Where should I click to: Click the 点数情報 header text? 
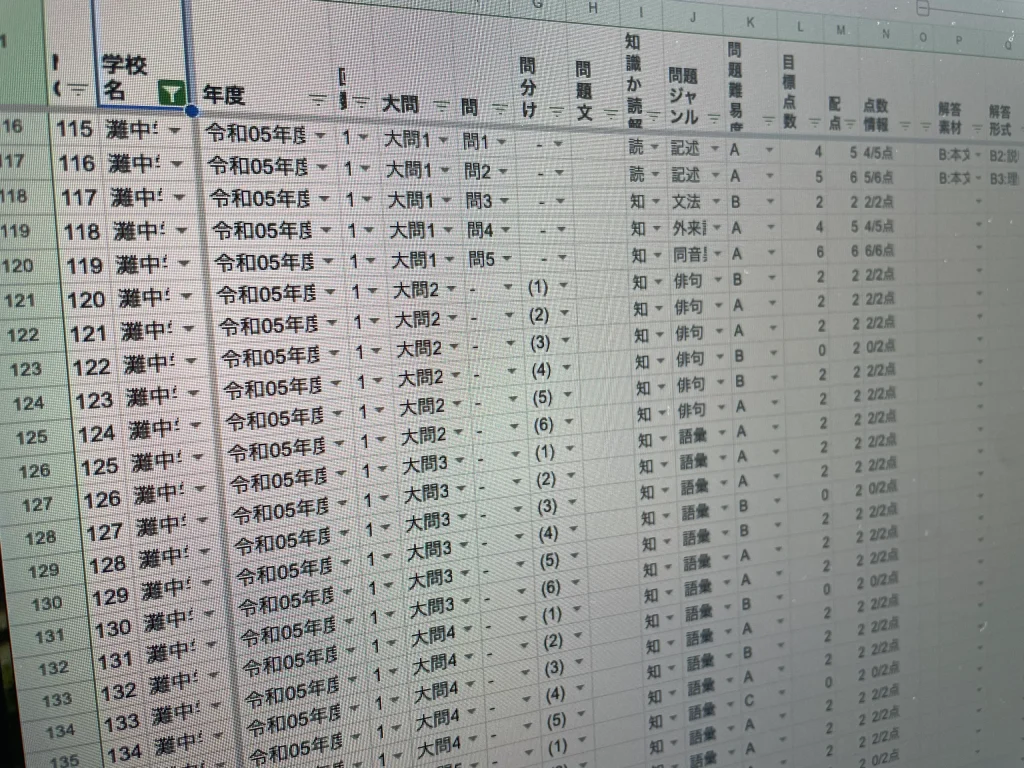point(876,115)
